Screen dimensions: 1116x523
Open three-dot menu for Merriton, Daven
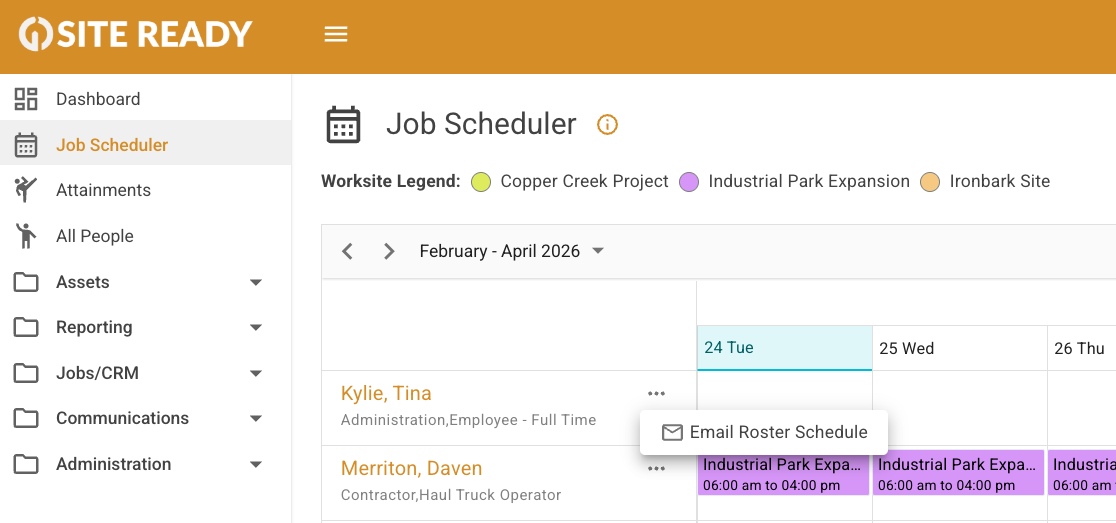pos(656,469)
